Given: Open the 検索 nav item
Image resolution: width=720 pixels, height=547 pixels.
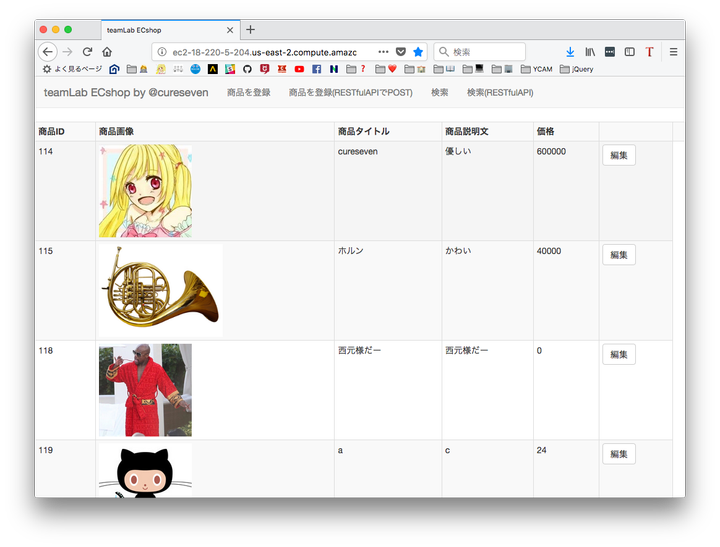Looking at the screenshot, I should (x=439, y=93).
